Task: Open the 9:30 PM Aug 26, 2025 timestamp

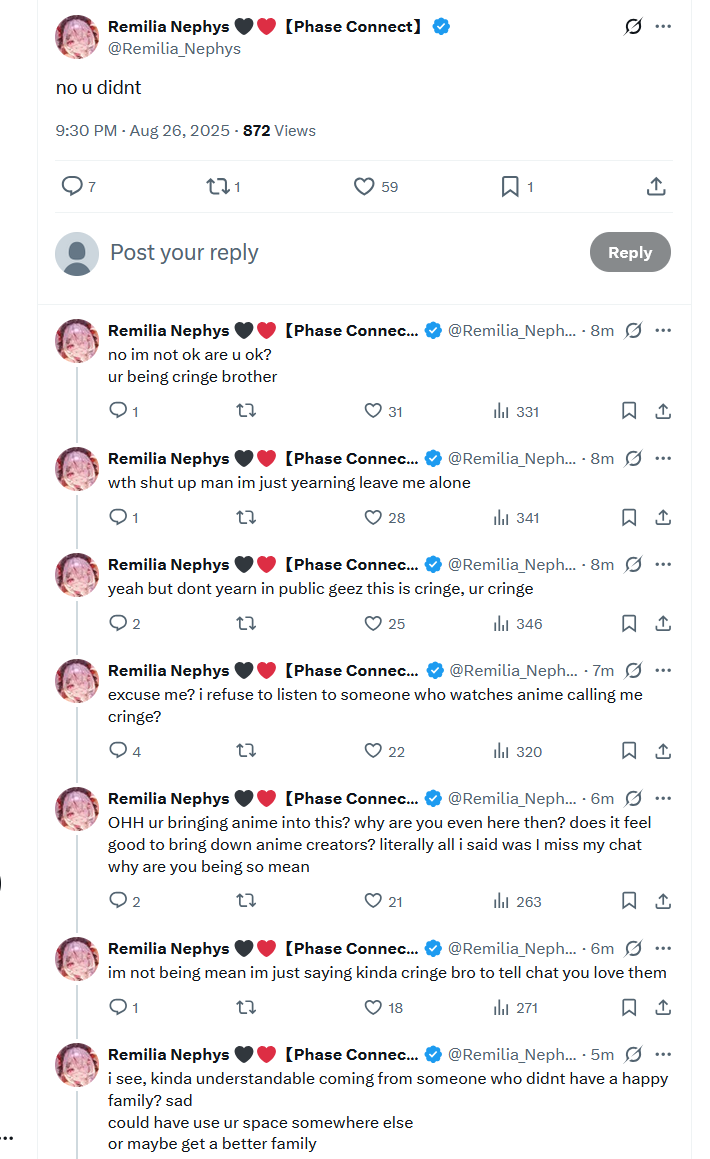Action: click(x=145, y=130)
